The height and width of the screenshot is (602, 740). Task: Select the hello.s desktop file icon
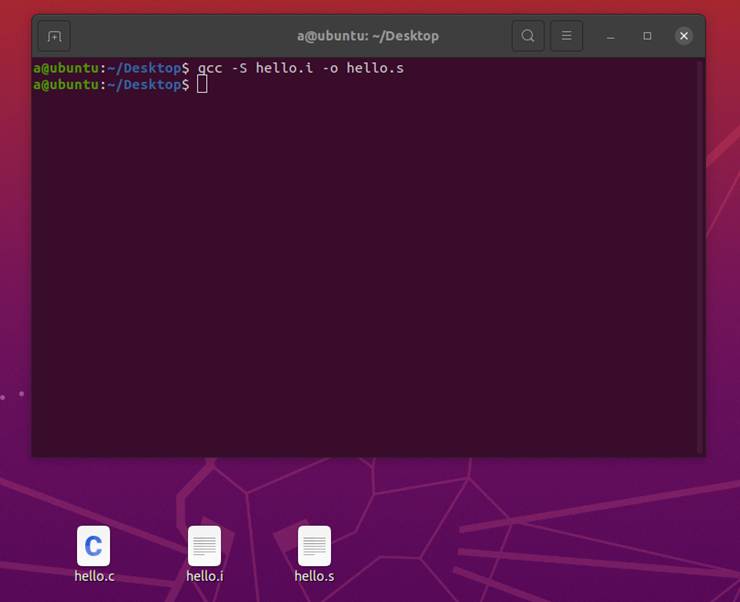(x=314, y=545)
